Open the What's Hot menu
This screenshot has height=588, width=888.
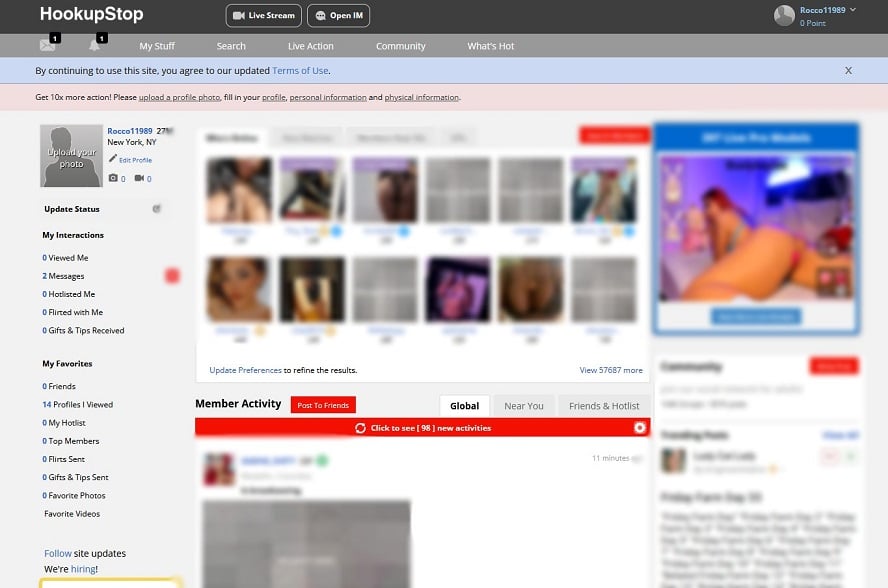point(491,46)
